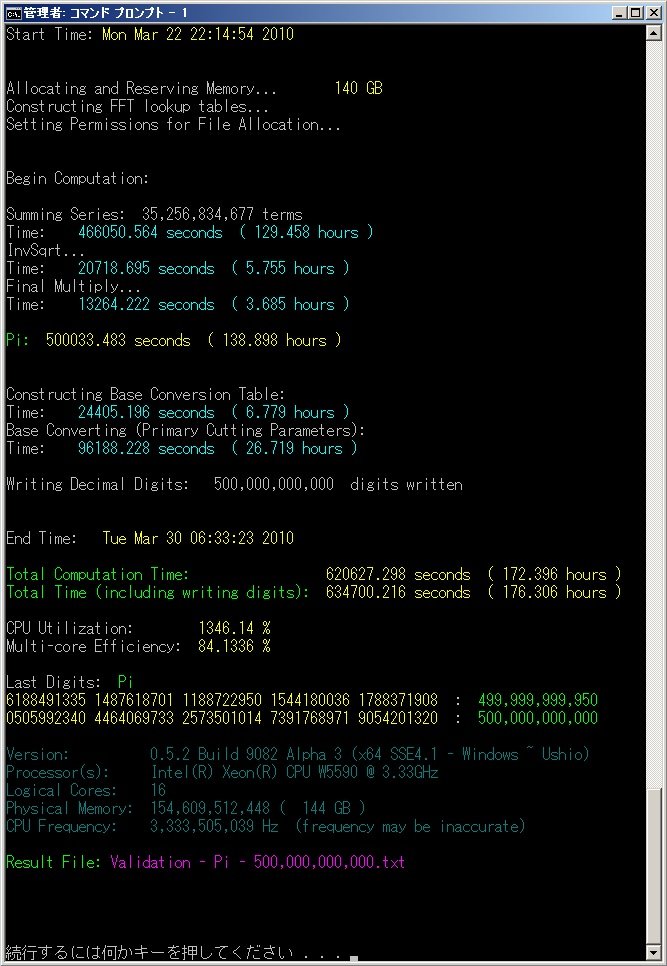Screen dimensions: 667x966
Task: Click the Result File validation filename
Action: pos(258,862)
